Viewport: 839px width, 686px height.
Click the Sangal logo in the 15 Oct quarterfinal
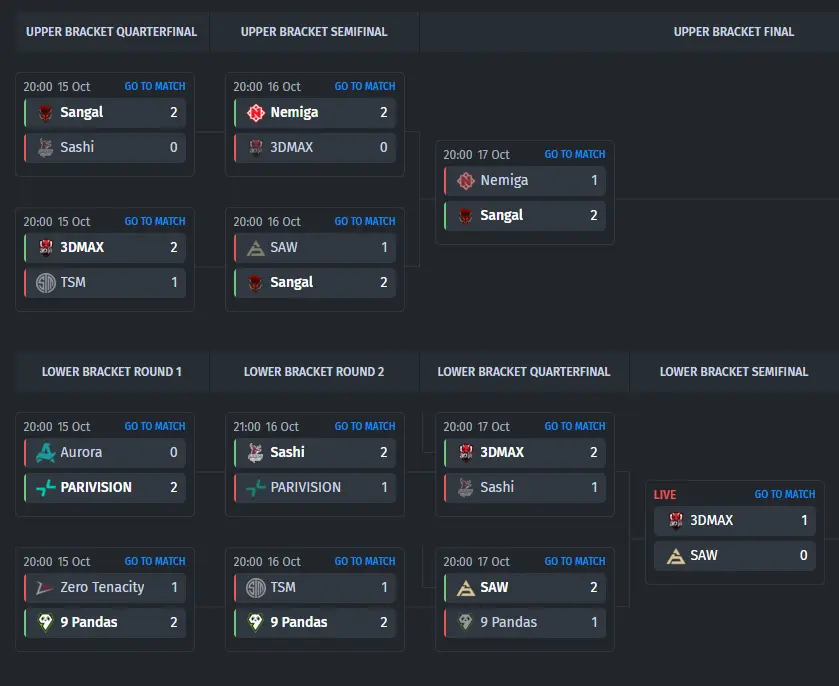click(45, 112)
